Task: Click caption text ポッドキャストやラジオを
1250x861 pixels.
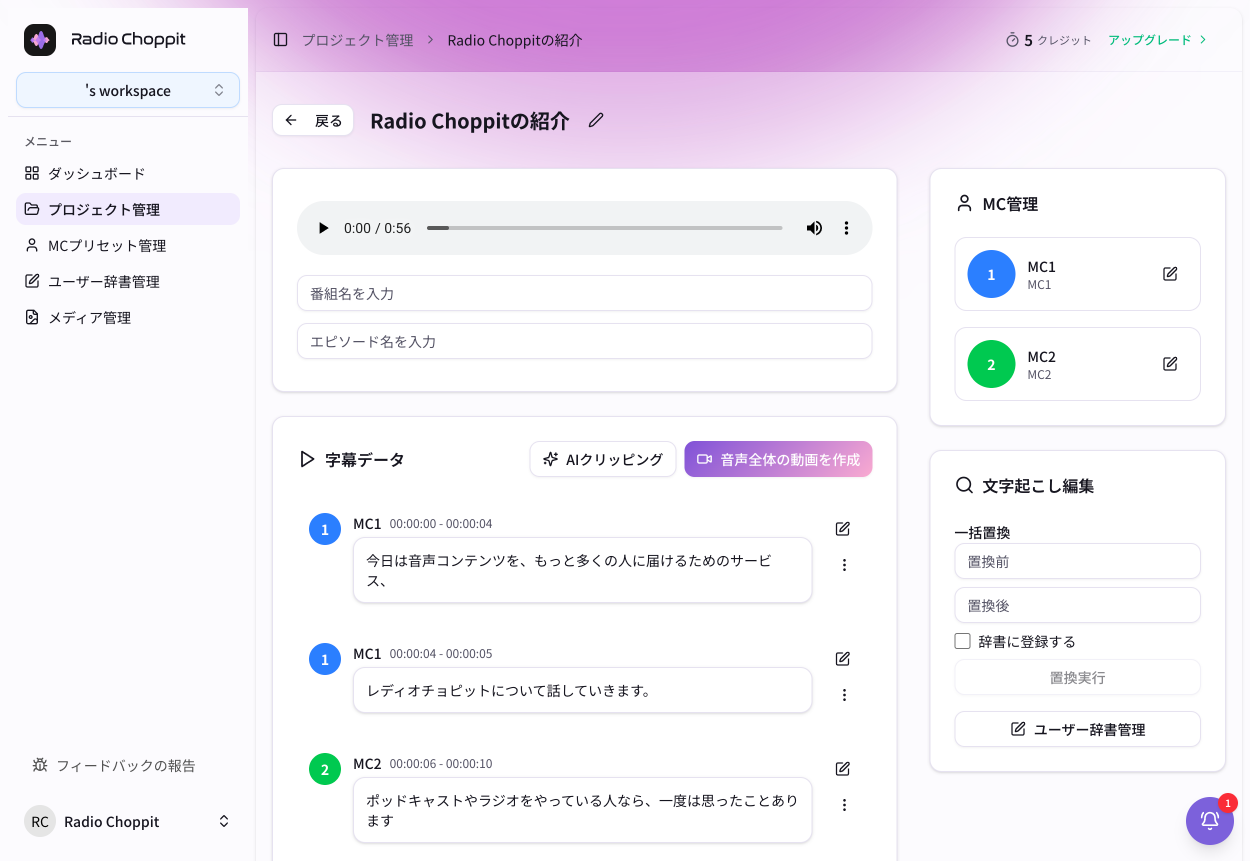Action: pyautogui.click(x=582, y=810)
